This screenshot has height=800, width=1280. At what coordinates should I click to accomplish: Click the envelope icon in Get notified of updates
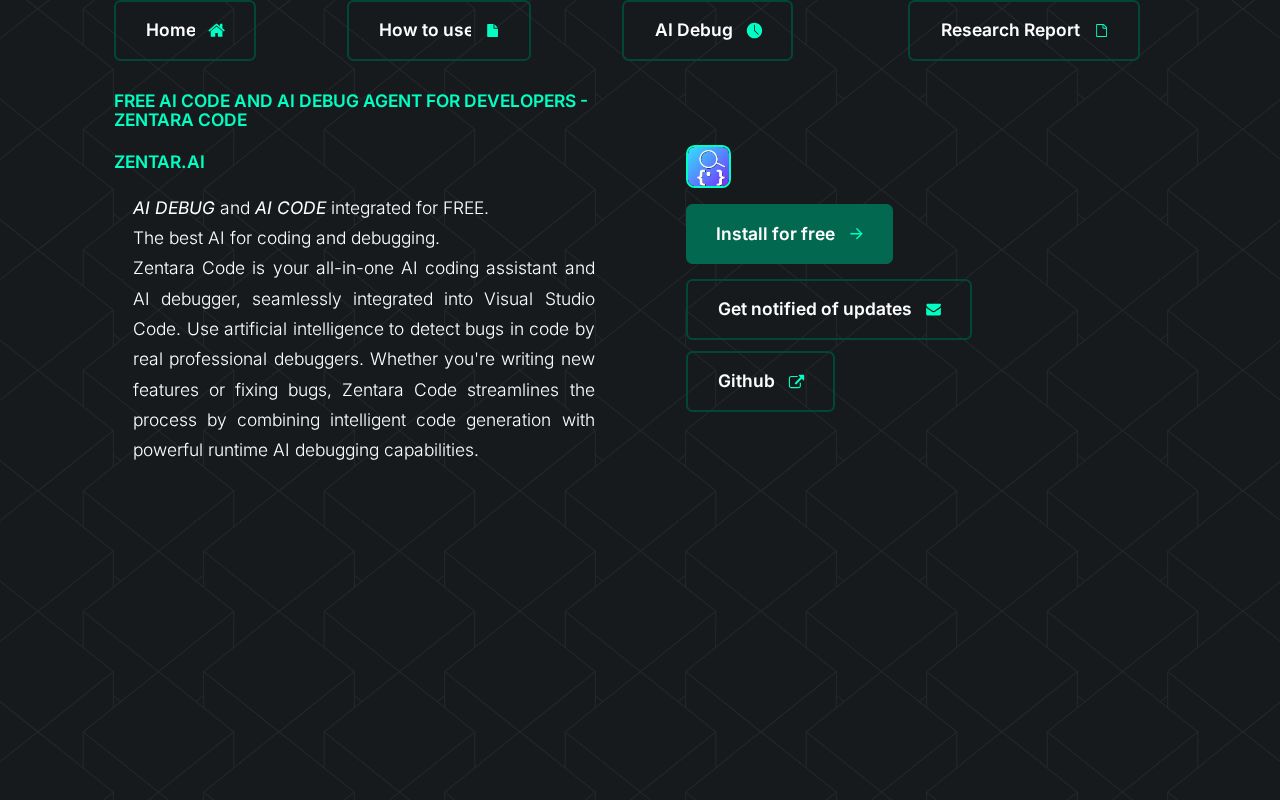(x=933, y=309)
